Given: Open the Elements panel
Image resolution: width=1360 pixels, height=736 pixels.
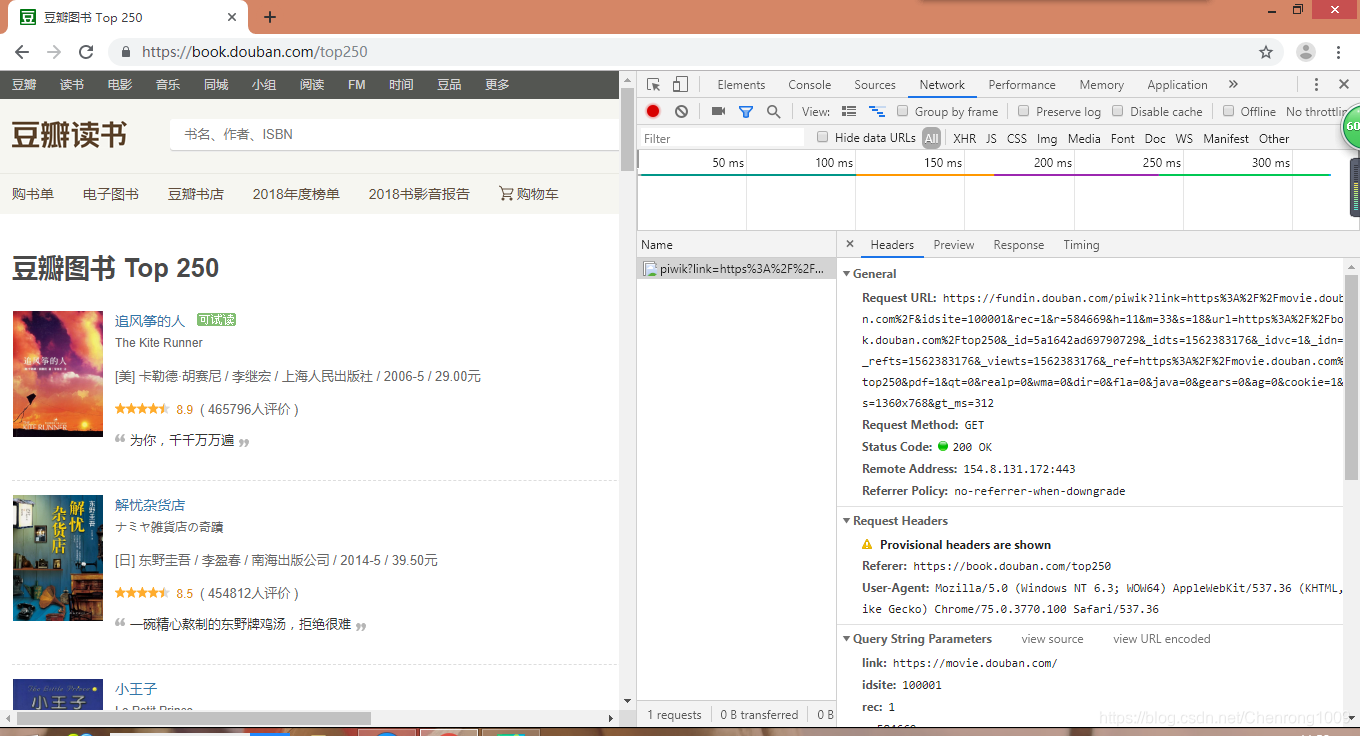Looking at the screenshot, I should coord(741,85).
